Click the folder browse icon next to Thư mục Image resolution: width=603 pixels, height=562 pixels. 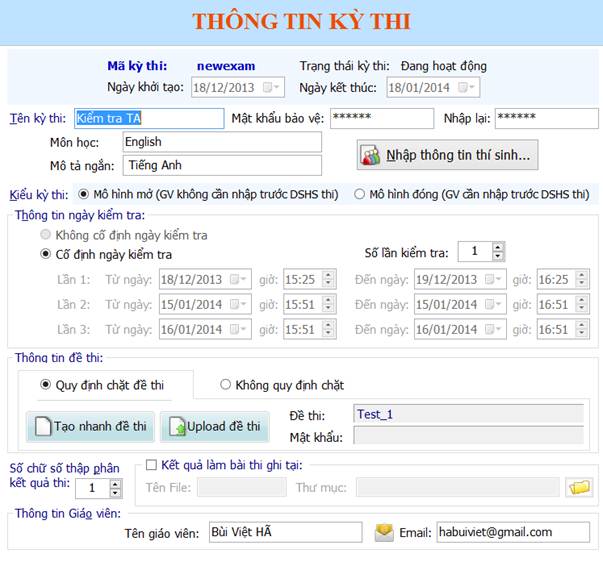pyautogui.click(x=579, y=487)
